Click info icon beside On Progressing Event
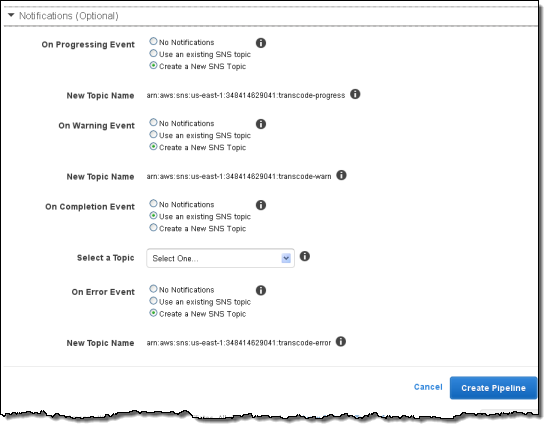This screenshot has width=550, height=429. [x=261, y=43]
